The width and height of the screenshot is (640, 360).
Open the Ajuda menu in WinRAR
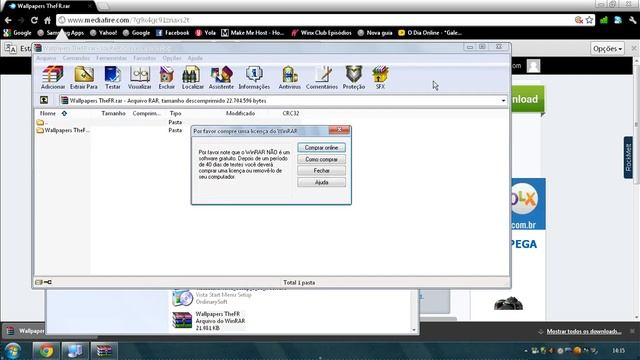click(x=195, y=58)
